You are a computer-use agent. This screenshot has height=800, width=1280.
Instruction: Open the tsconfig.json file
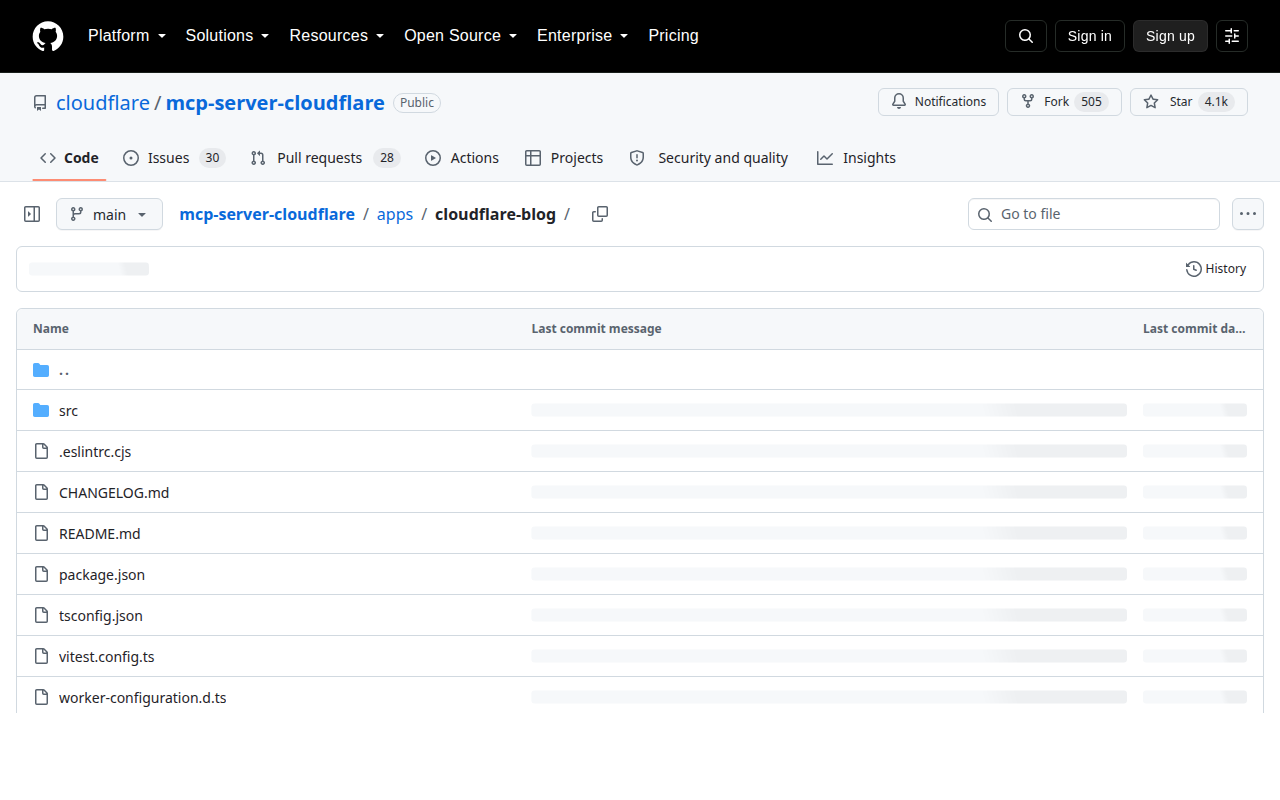pyautogui.click(x=101, y=616)
